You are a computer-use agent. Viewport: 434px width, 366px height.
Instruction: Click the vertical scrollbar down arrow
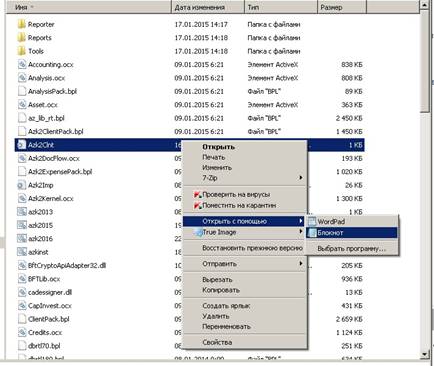(425, 355)
